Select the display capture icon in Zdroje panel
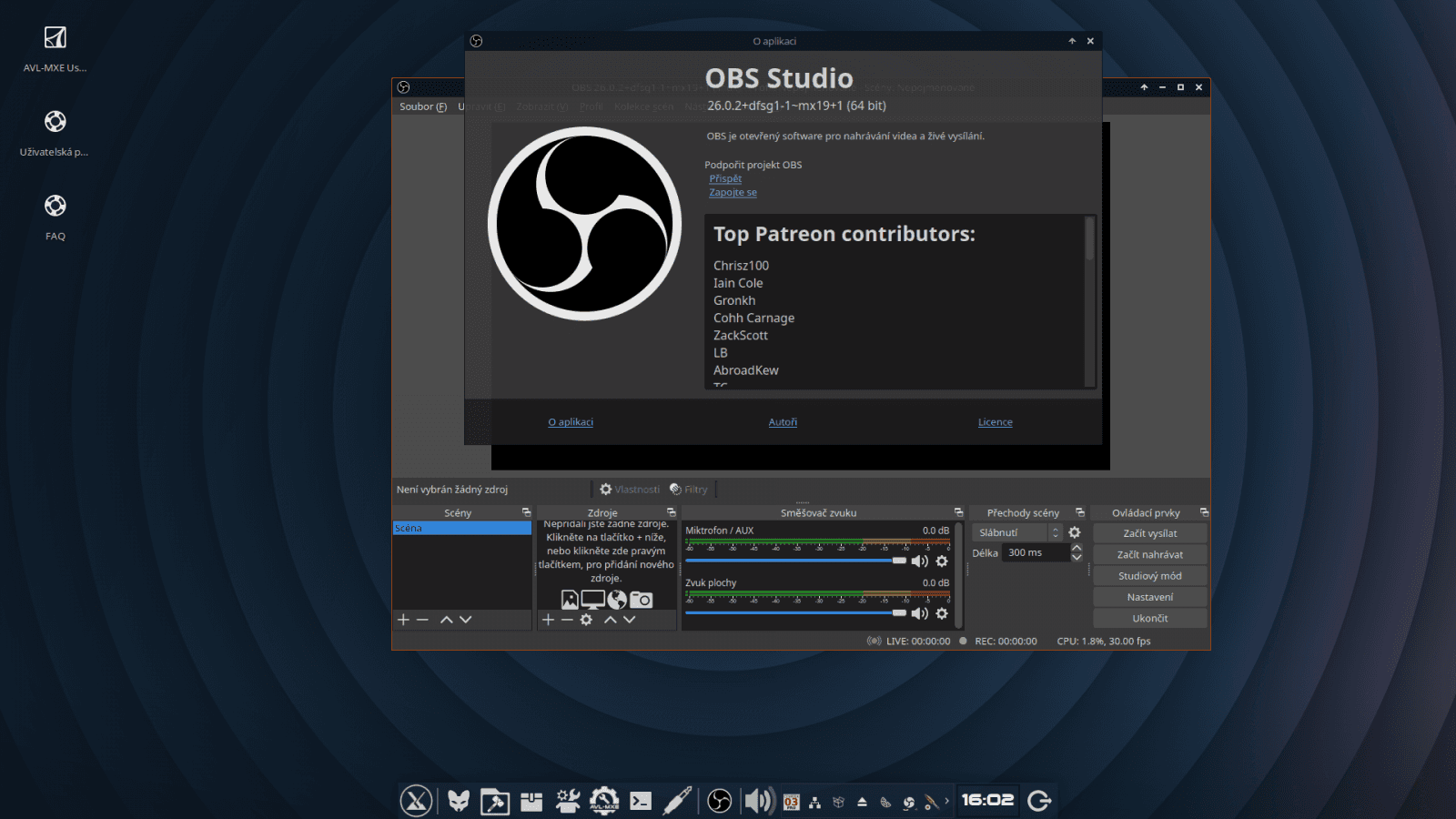The height and width of the screenshot is (819, 1456). coord(593,598)
